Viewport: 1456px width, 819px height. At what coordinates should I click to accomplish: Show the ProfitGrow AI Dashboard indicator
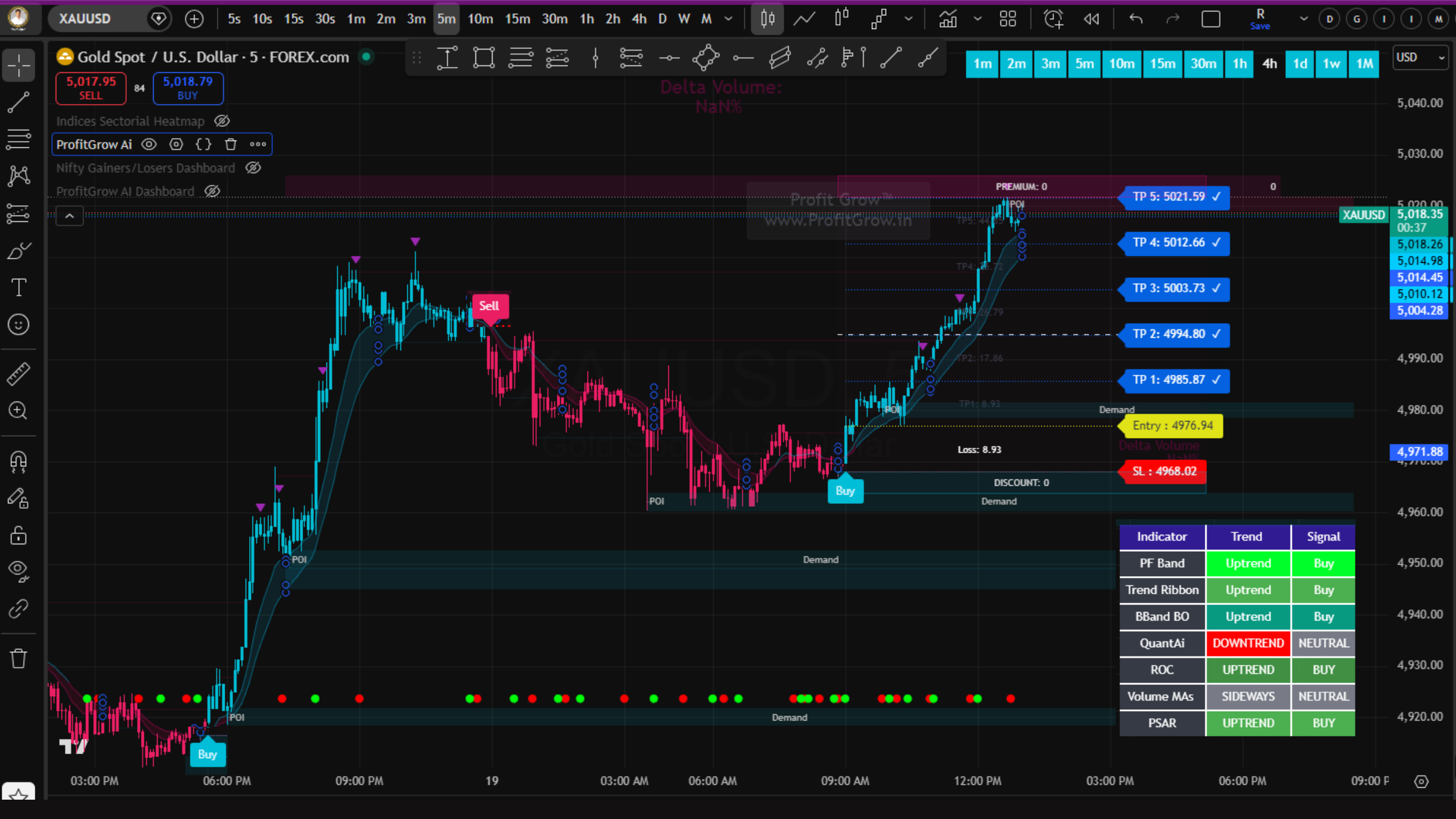pos(212,192)
